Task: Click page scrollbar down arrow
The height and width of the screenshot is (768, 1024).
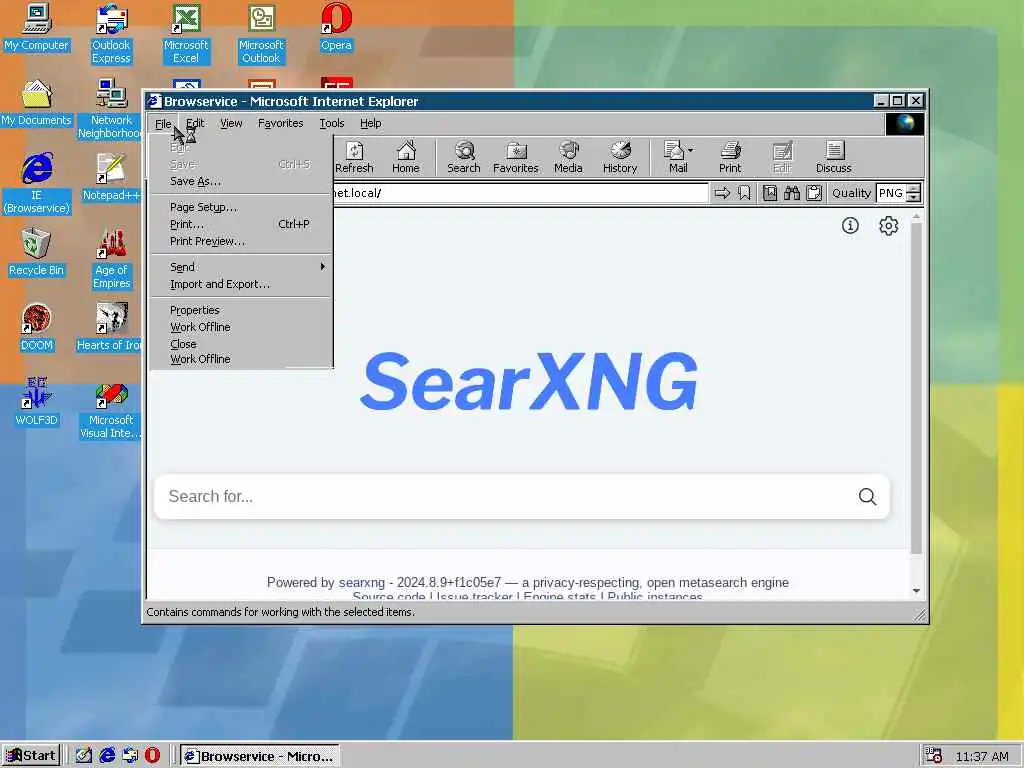Action: [x=916, y=591]
